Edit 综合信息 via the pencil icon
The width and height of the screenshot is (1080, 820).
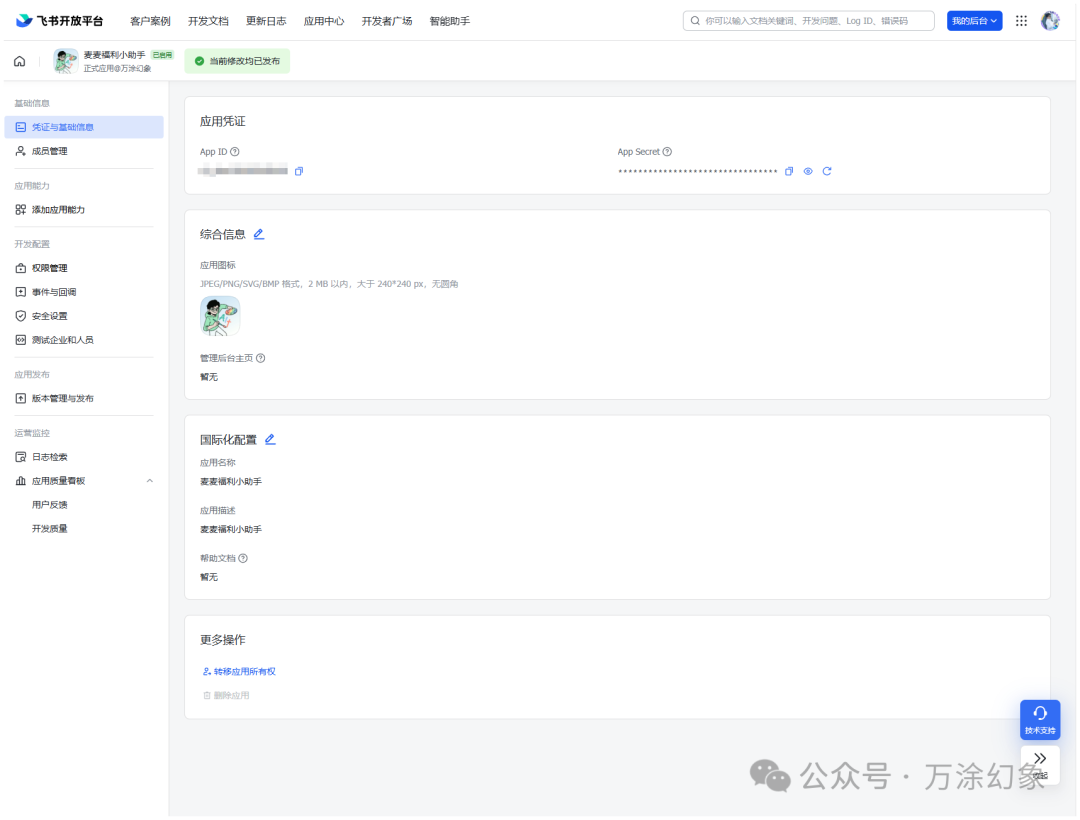[x=258, y=233]
